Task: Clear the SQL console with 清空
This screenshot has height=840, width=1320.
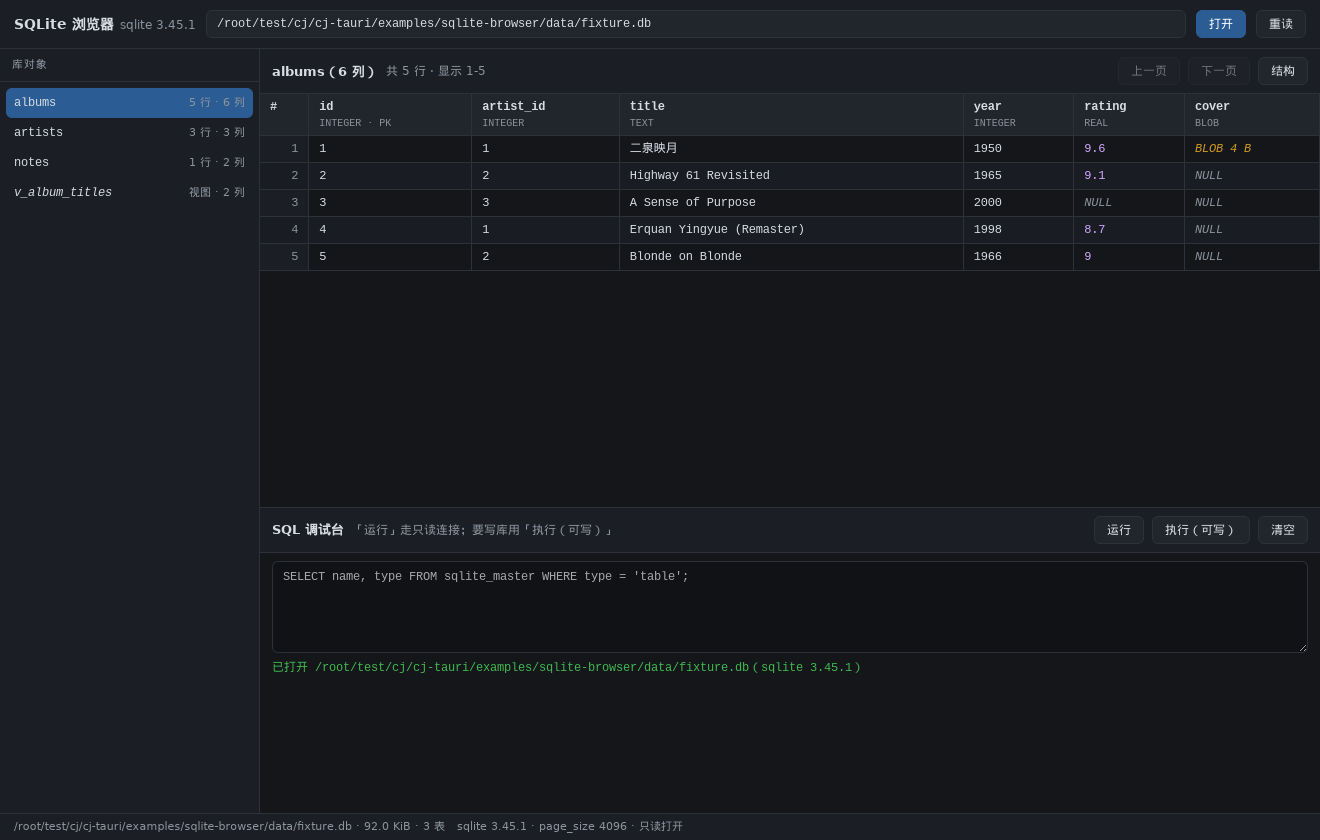Action: coord(1283,530)
